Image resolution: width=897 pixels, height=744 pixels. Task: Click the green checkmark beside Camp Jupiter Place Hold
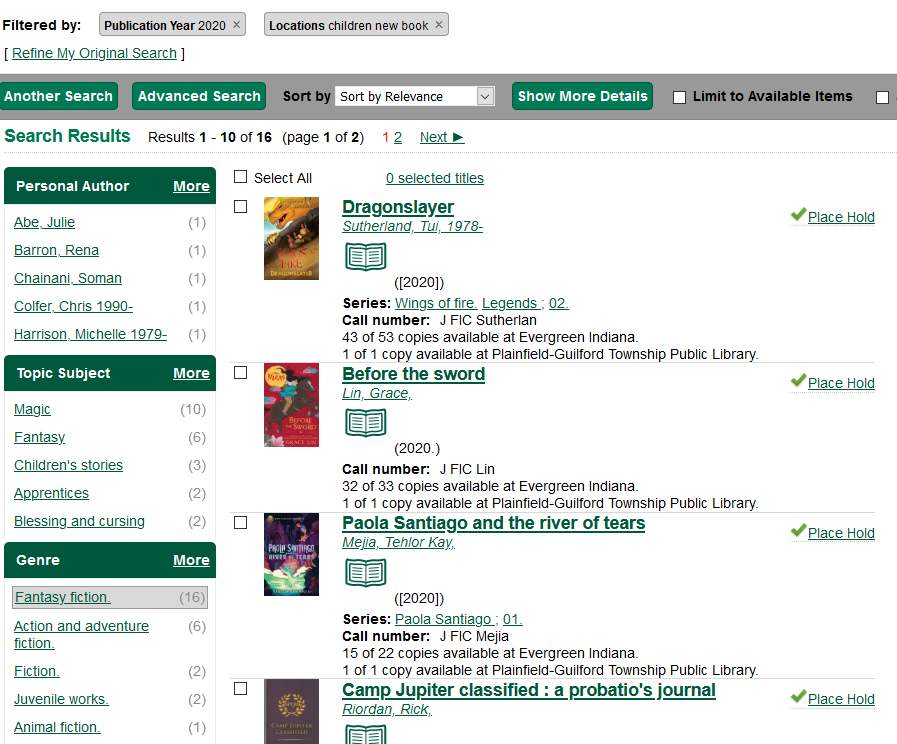798,697
